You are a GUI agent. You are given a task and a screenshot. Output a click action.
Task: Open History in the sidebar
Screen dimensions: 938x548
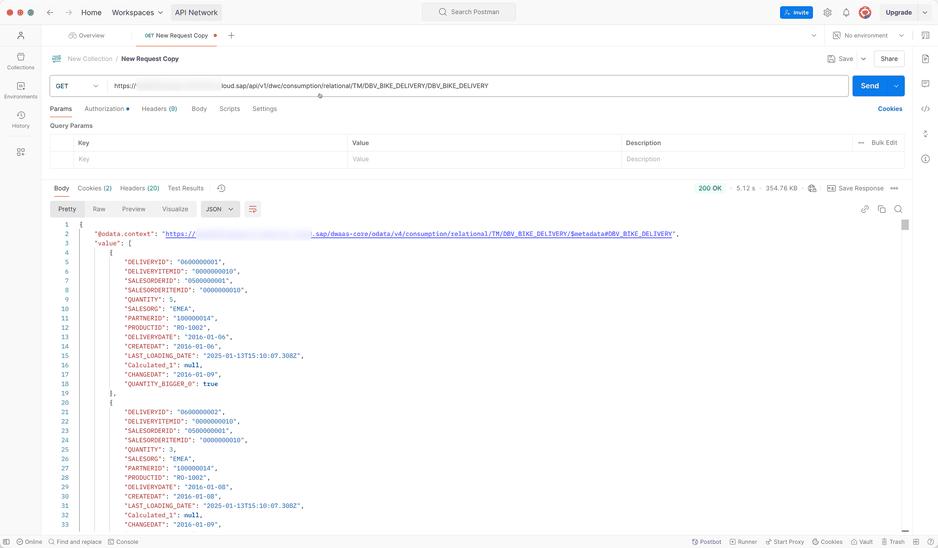tap(21, 120)
